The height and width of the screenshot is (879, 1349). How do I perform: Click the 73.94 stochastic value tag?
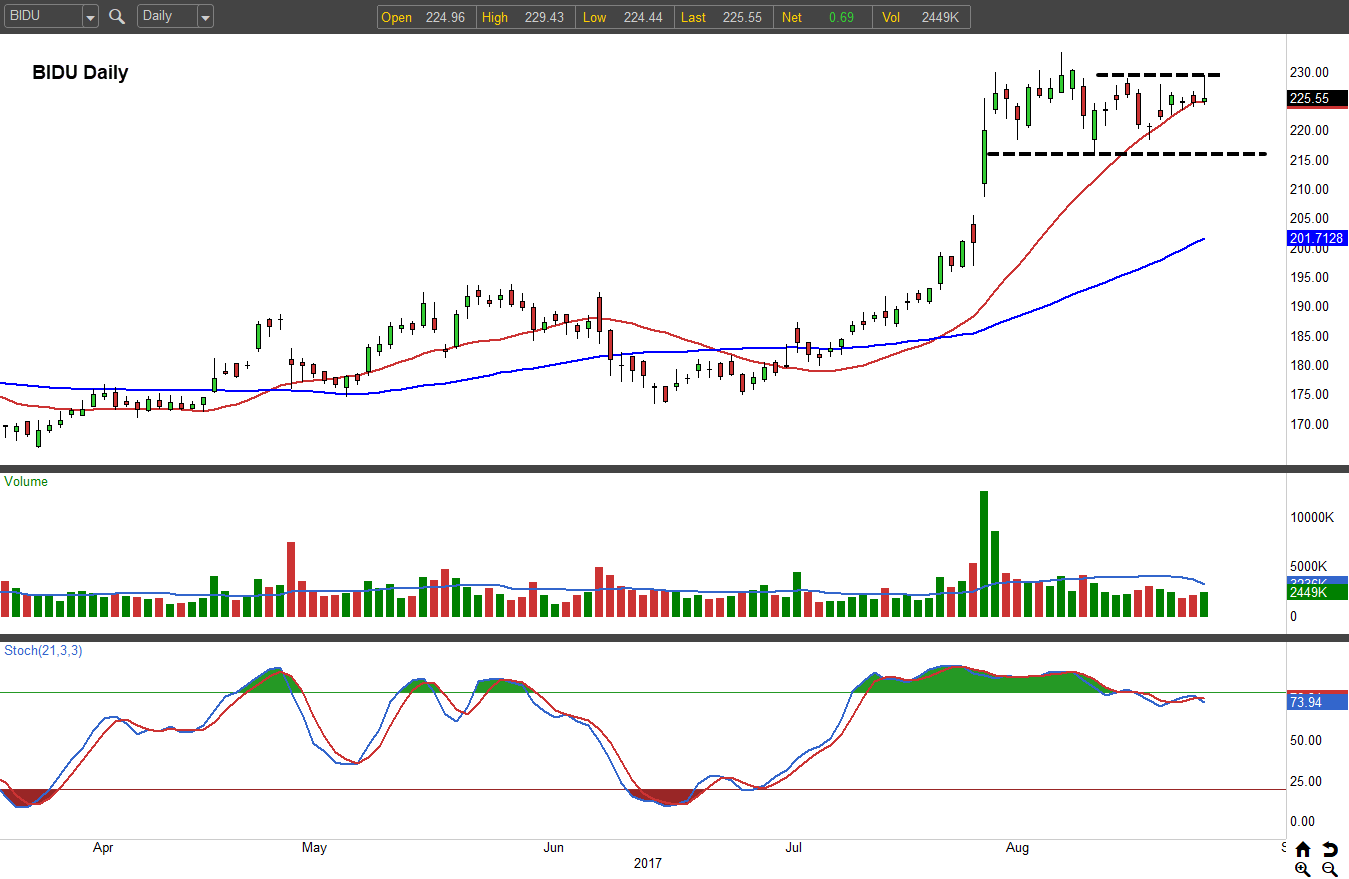pos(1318,702)
